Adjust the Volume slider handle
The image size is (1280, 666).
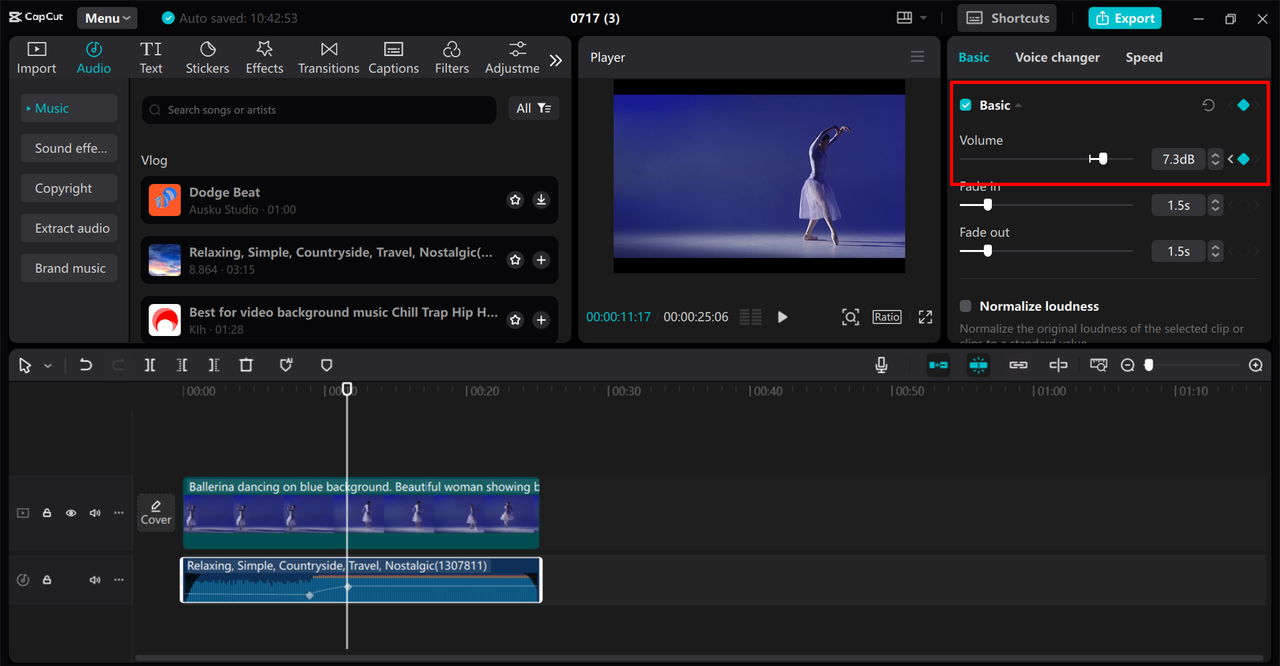[1102, 159]
